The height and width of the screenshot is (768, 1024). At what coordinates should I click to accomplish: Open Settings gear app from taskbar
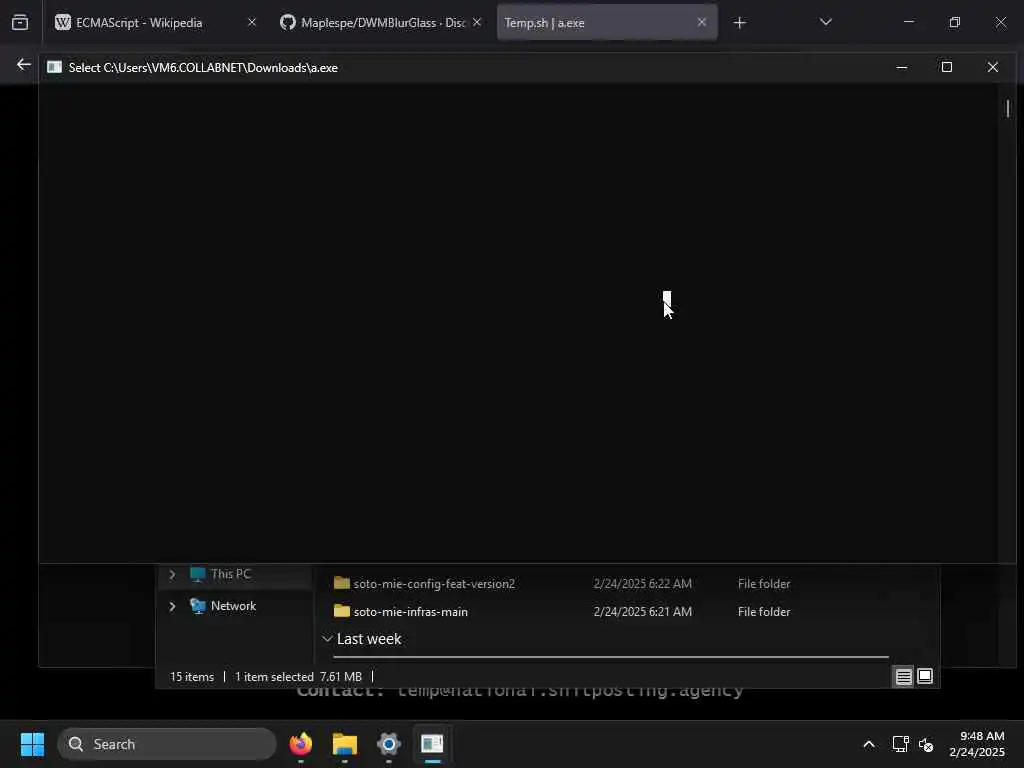pos(389,744)
